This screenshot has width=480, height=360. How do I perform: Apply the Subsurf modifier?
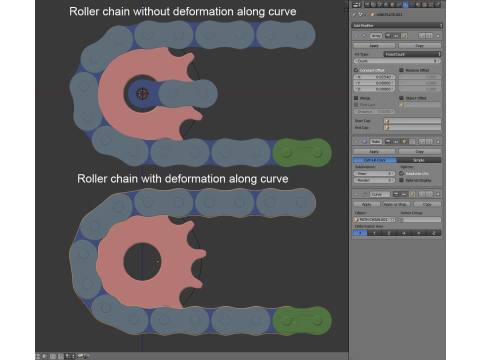(x=374, y=152)
